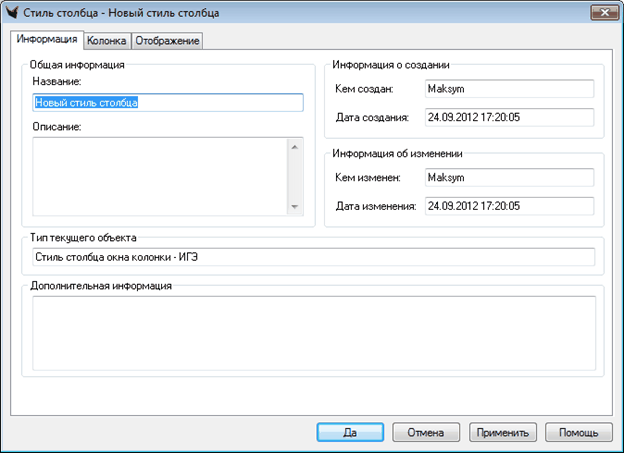Close the column style dialog window
This screenshot has width=624, height=453.
click(601, 13)
